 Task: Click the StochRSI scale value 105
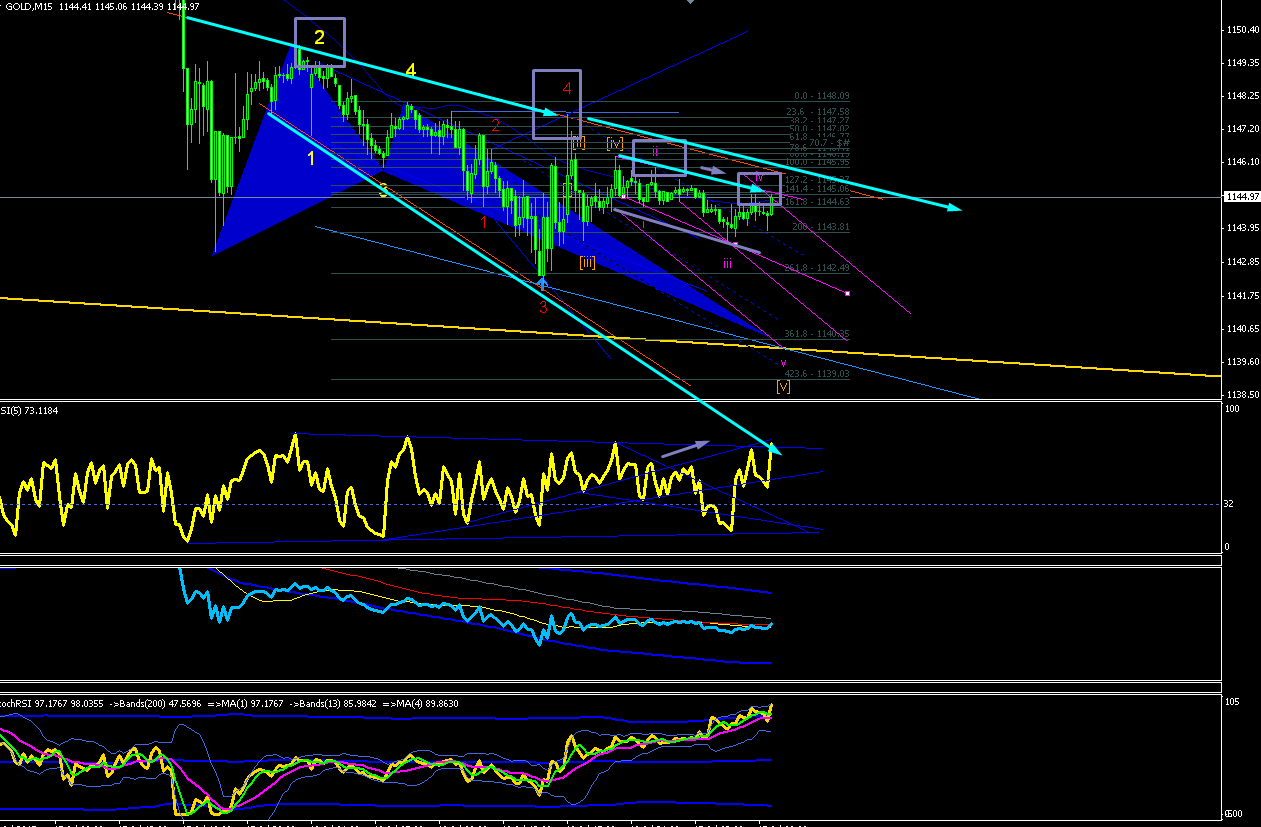point(1232,703)
